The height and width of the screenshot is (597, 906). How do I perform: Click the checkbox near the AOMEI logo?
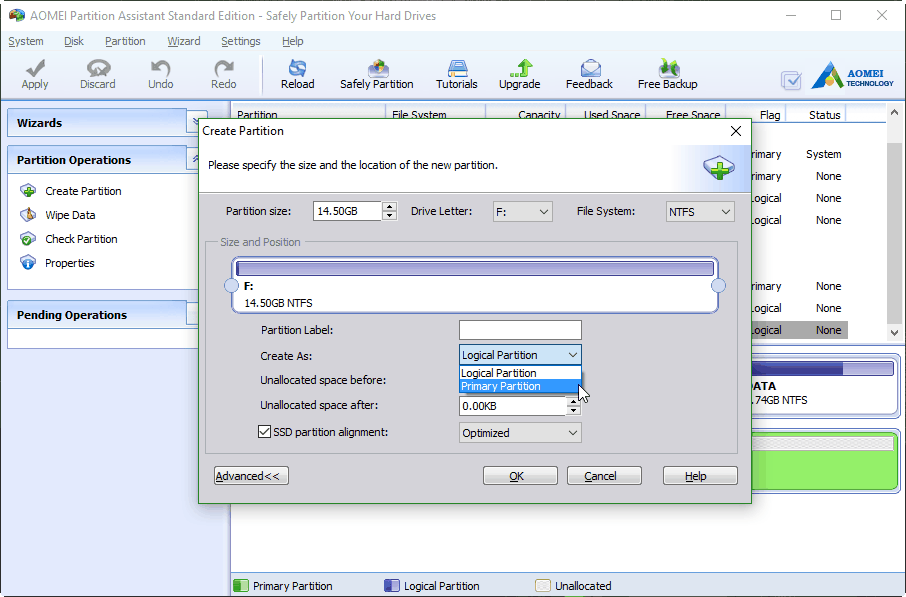(793, 81)
